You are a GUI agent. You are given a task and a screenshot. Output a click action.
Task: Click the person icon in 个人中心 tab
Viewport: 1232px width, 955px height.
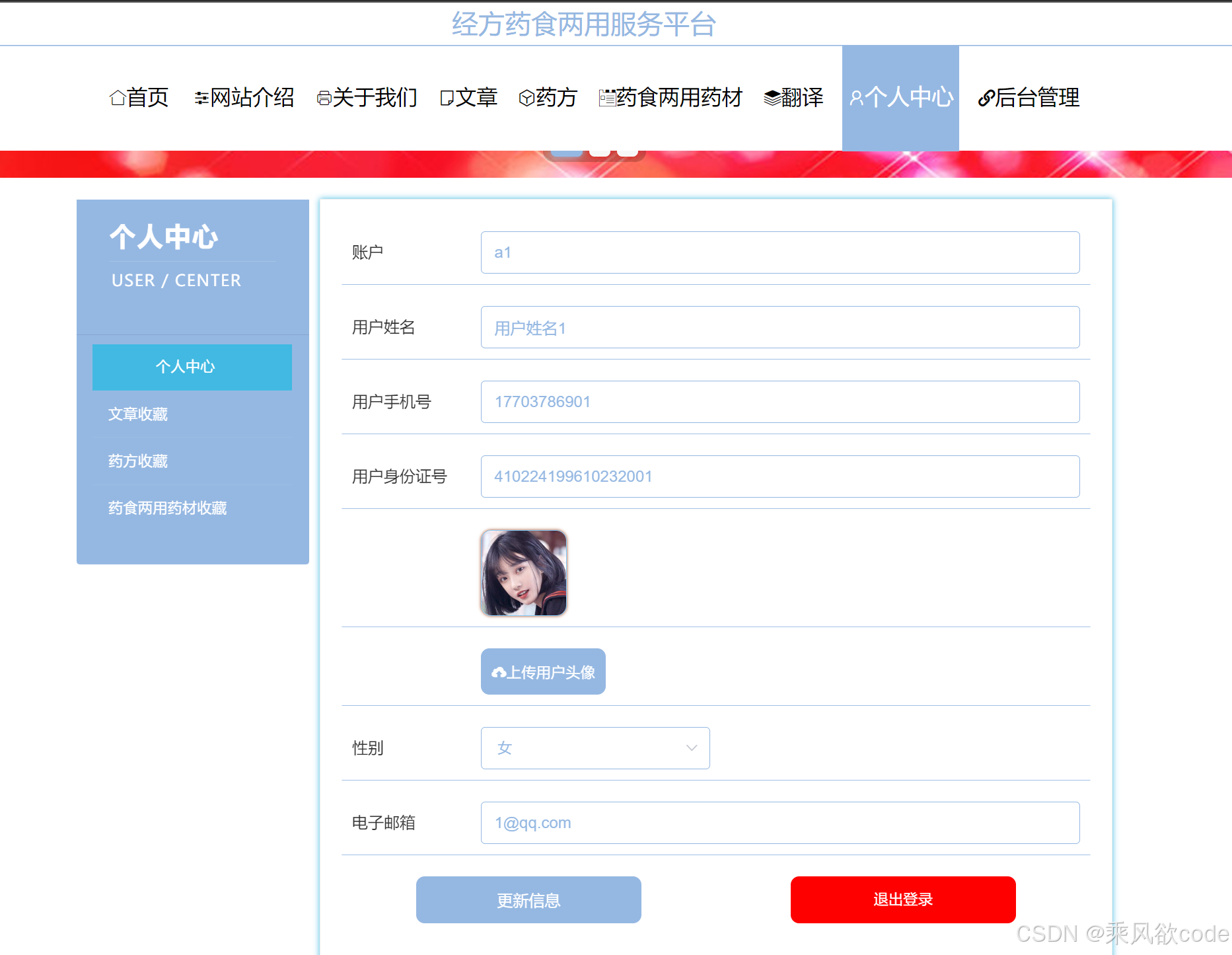(x=856, y=98)
